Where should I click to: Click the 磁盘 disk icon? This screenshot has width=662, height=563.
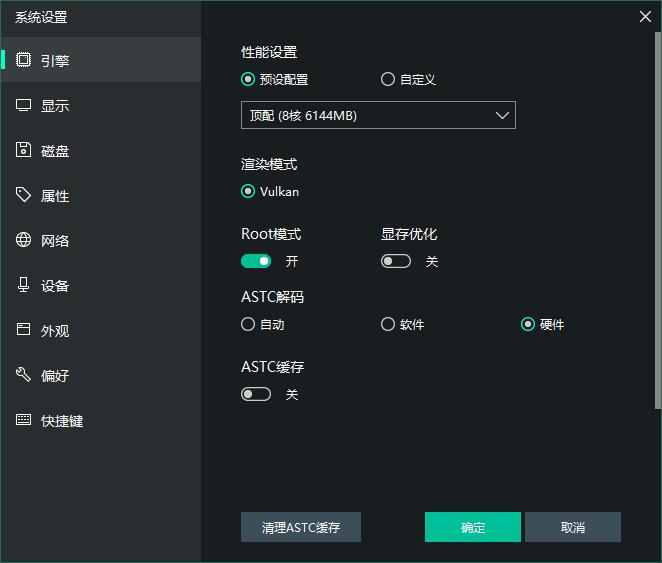click(x=23, y=150)
